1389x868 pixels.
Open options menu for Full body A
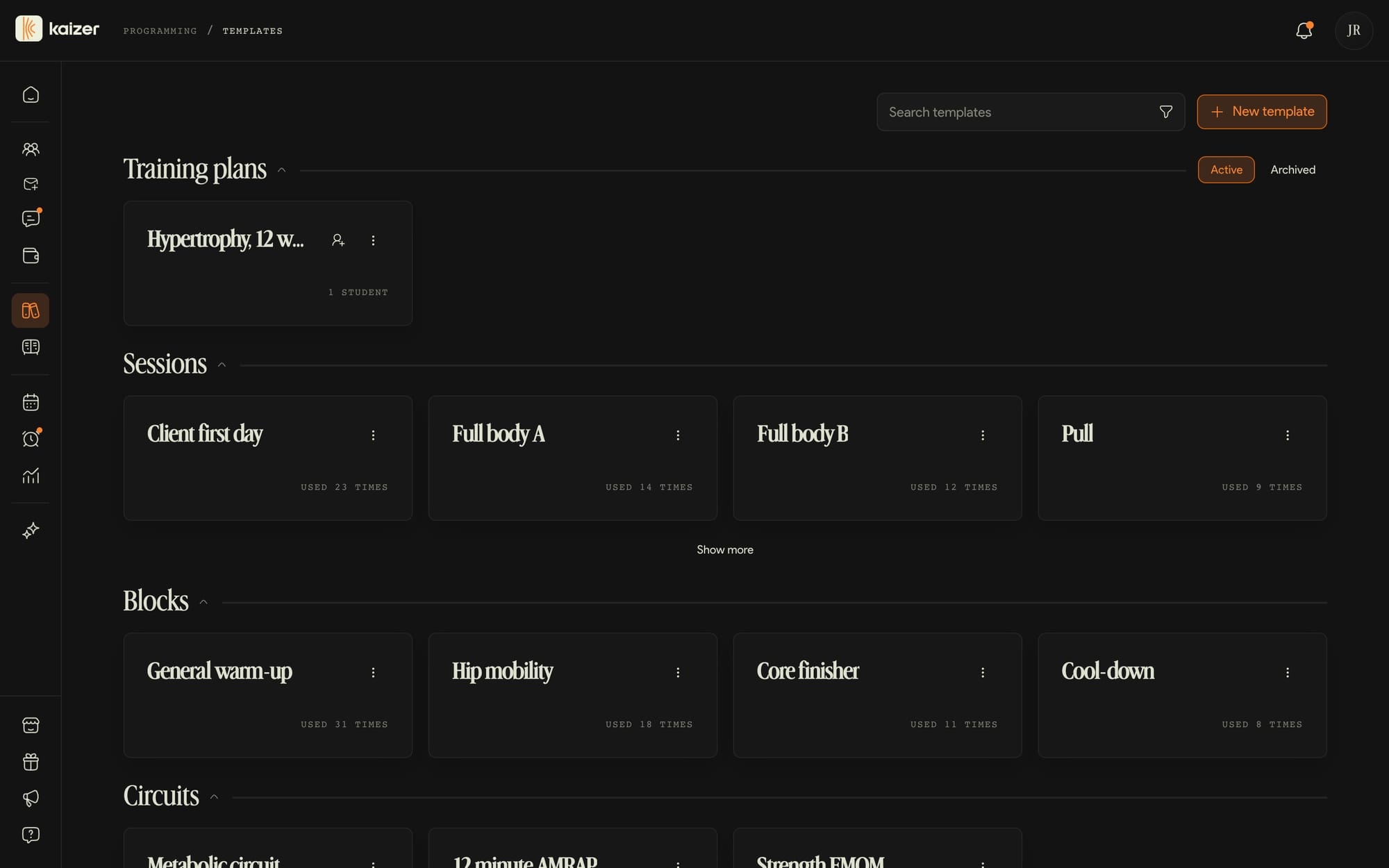(x=678, y=435)
